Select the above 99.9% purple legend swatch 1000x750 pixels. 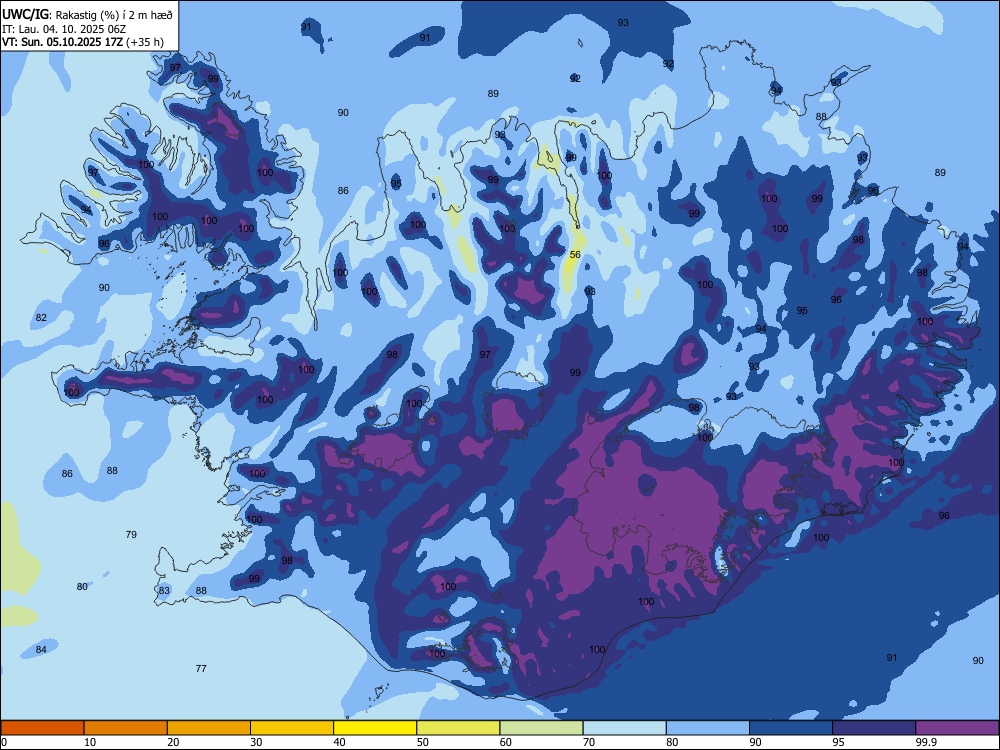point(957,728)
